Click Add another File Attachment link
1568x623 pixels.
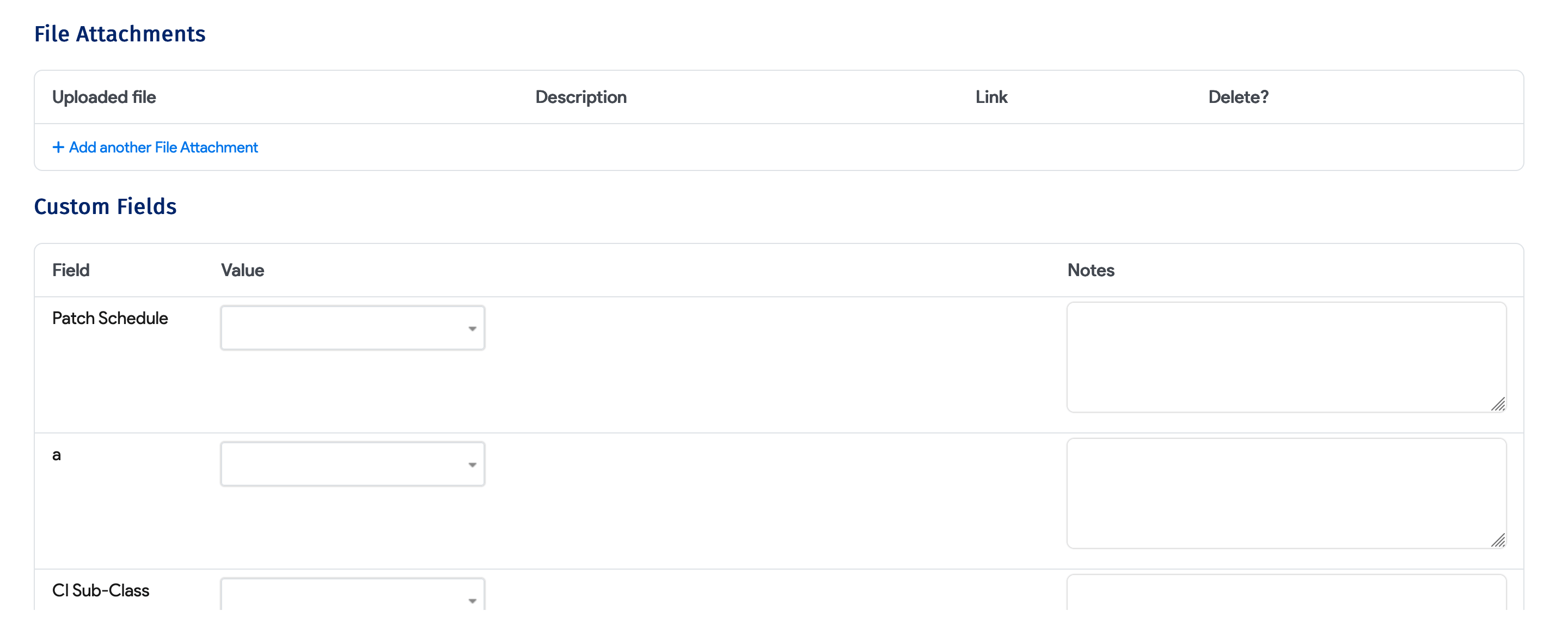[x=163, y=148]
